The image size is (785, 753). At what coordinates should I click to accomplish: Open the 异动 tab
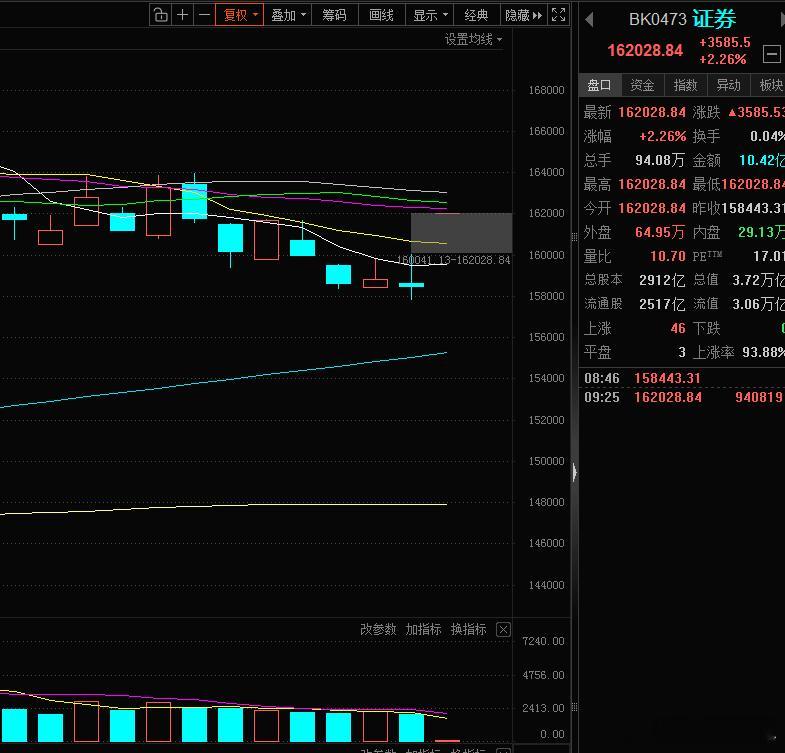(x=728, y=85)
